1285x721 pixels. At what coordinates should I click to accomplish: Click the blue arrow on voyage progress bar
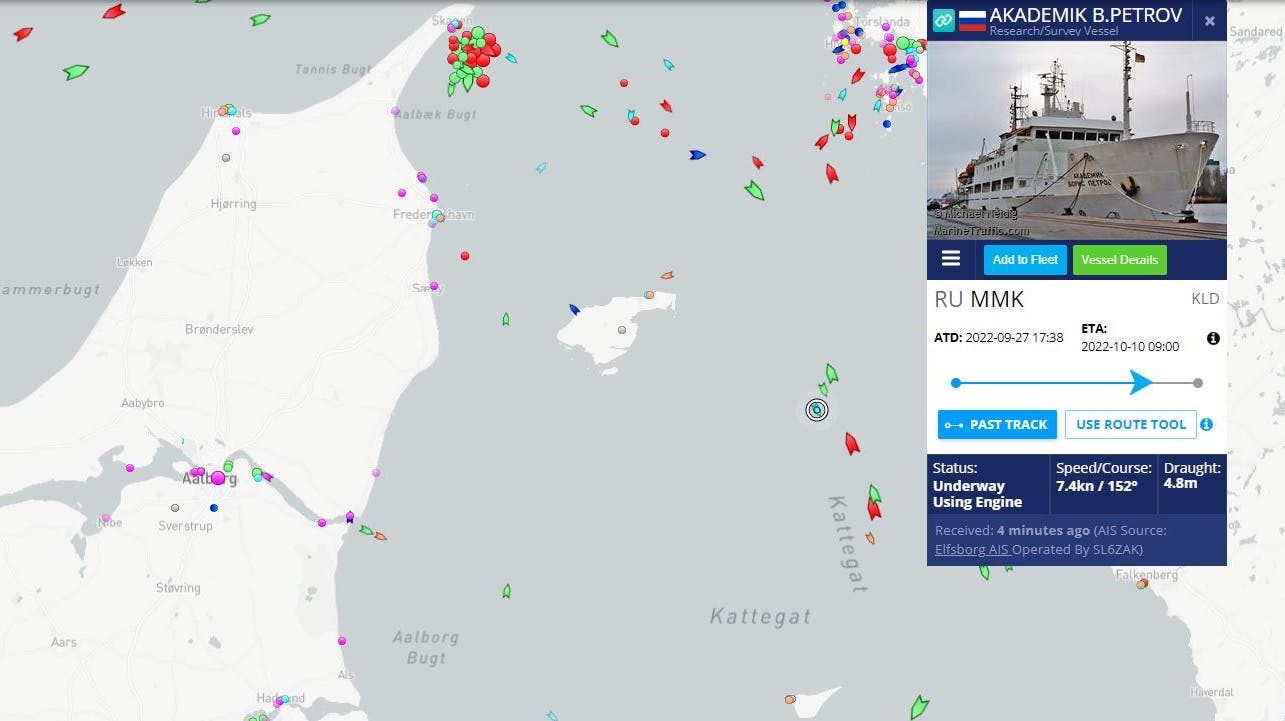tap(1141, 382)
